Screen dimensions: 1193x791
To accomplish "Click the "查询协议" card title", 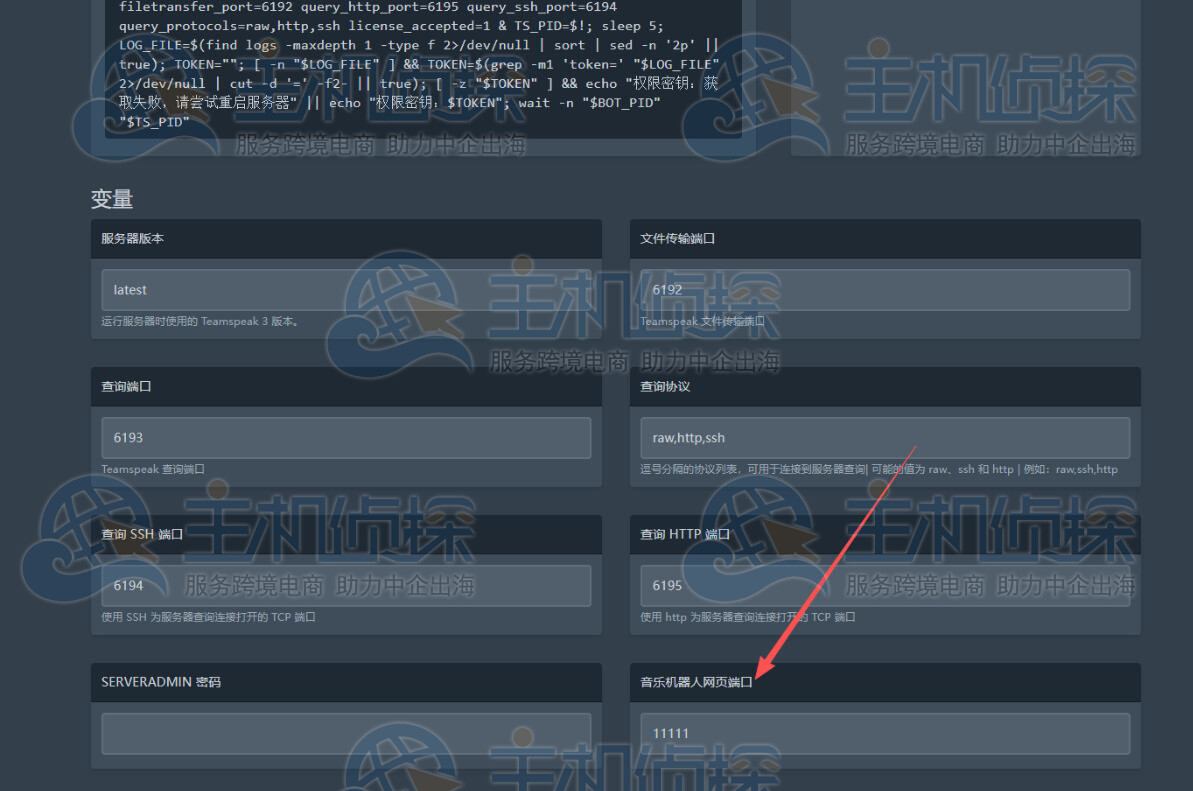I will point(665,386).
